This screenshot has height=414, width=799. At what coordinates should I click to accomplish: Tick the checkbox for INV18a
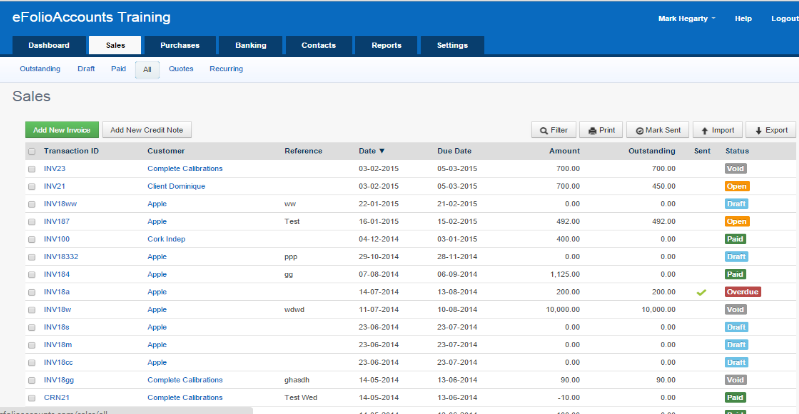point(32,292)
